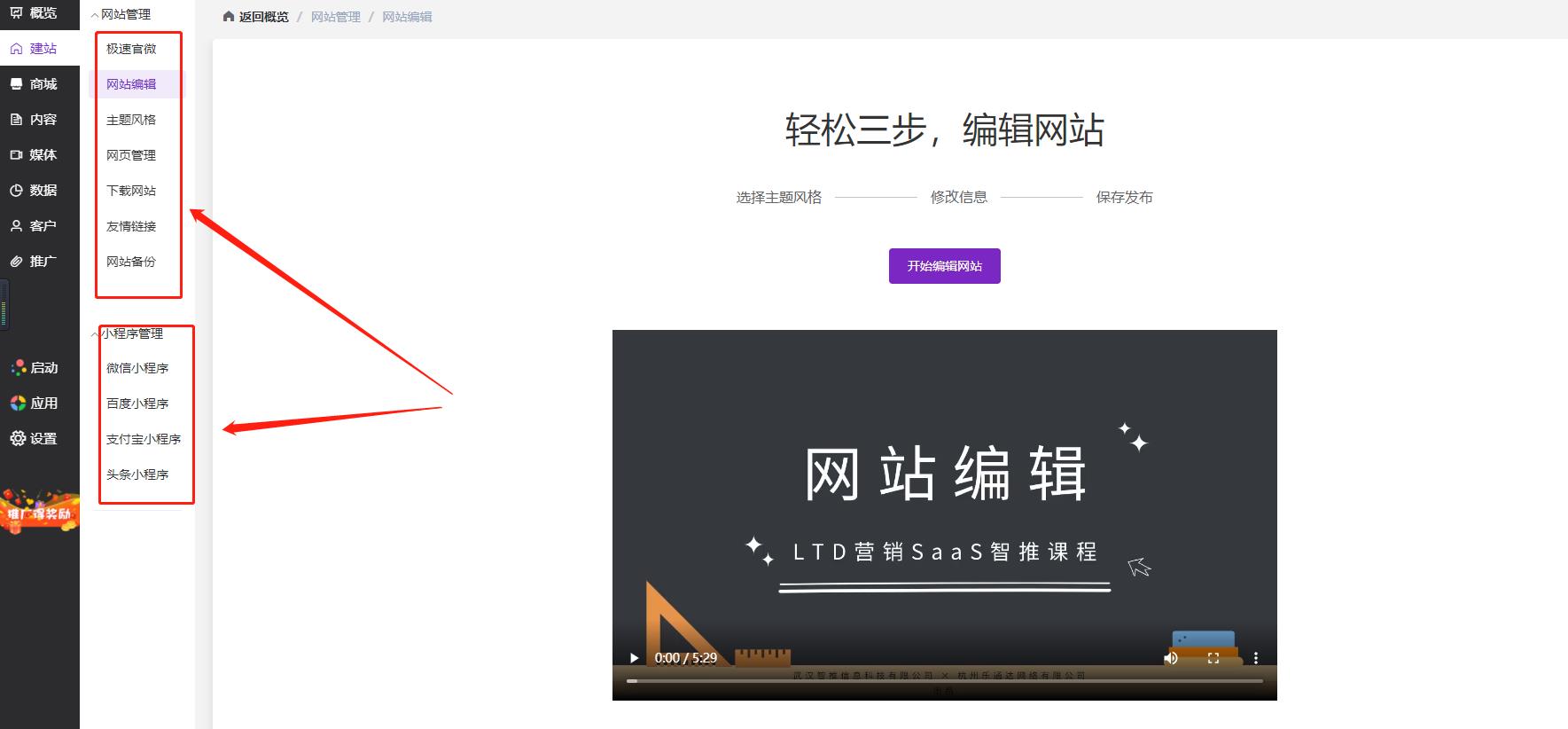Open the 下载网站 menu item

[131, 191]
